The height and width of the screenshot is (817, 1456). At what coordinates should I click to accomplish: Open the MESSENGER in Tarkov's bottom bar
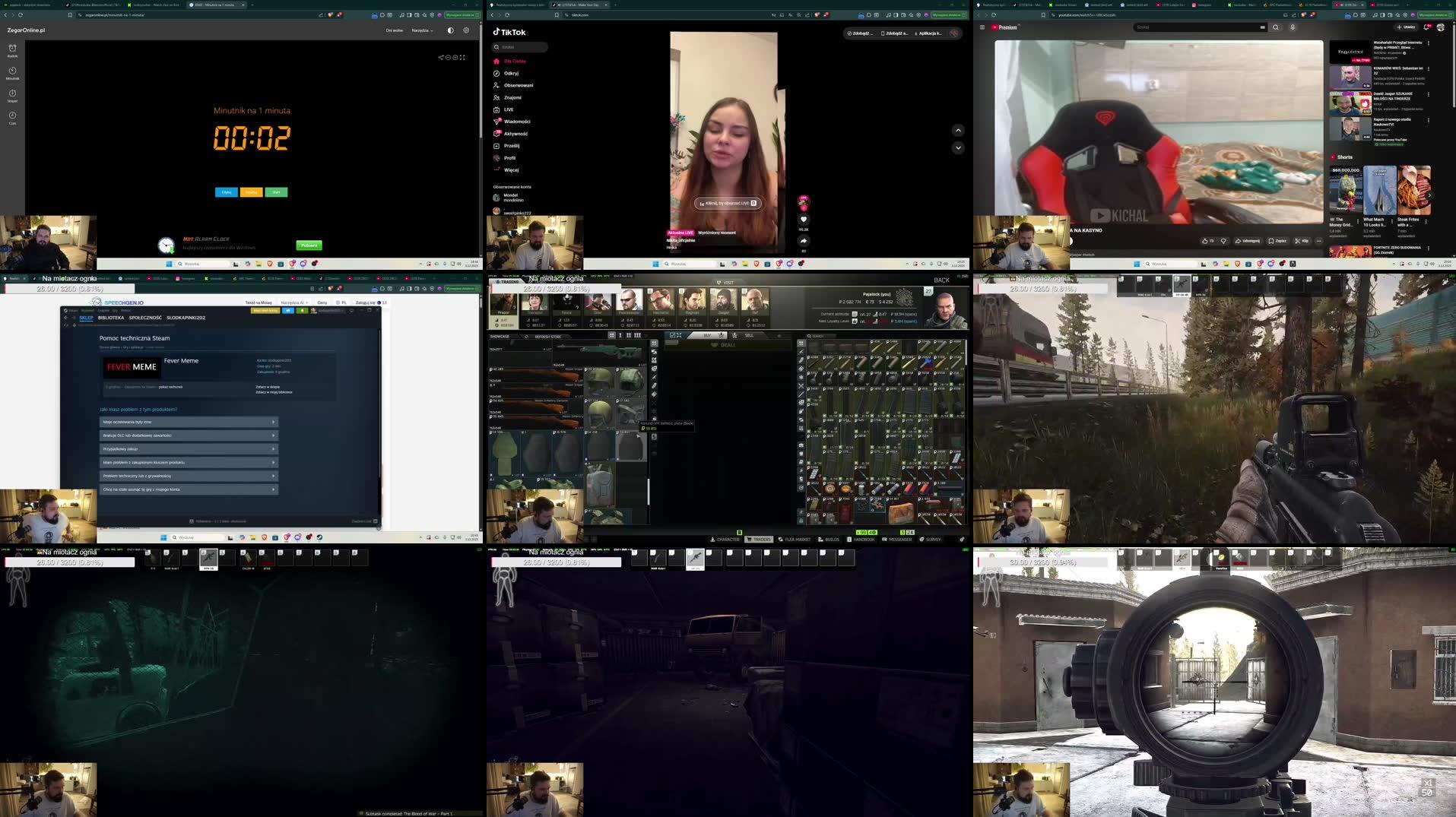(899, 539)
